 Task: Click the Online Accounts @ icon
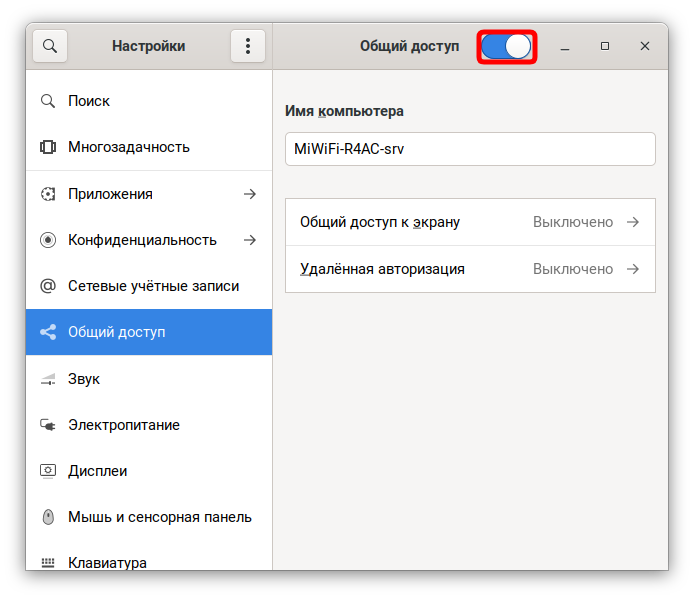click(47, 286)
